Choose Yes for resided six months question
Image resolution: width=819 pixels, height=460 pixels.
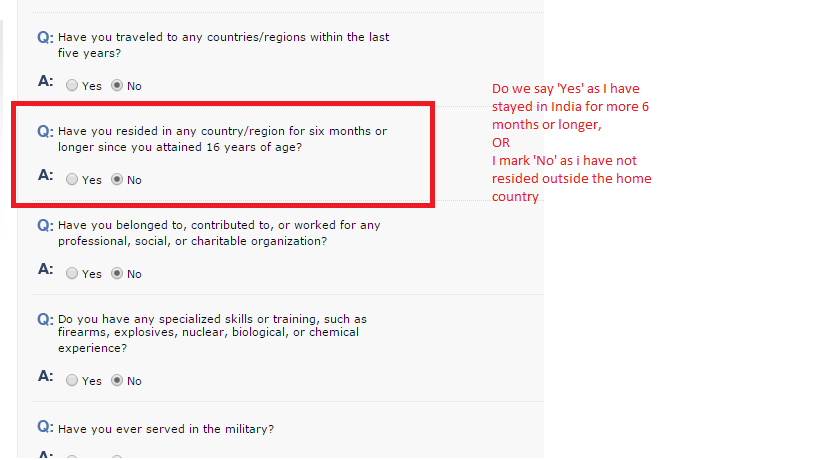click(x=72, y=180)
